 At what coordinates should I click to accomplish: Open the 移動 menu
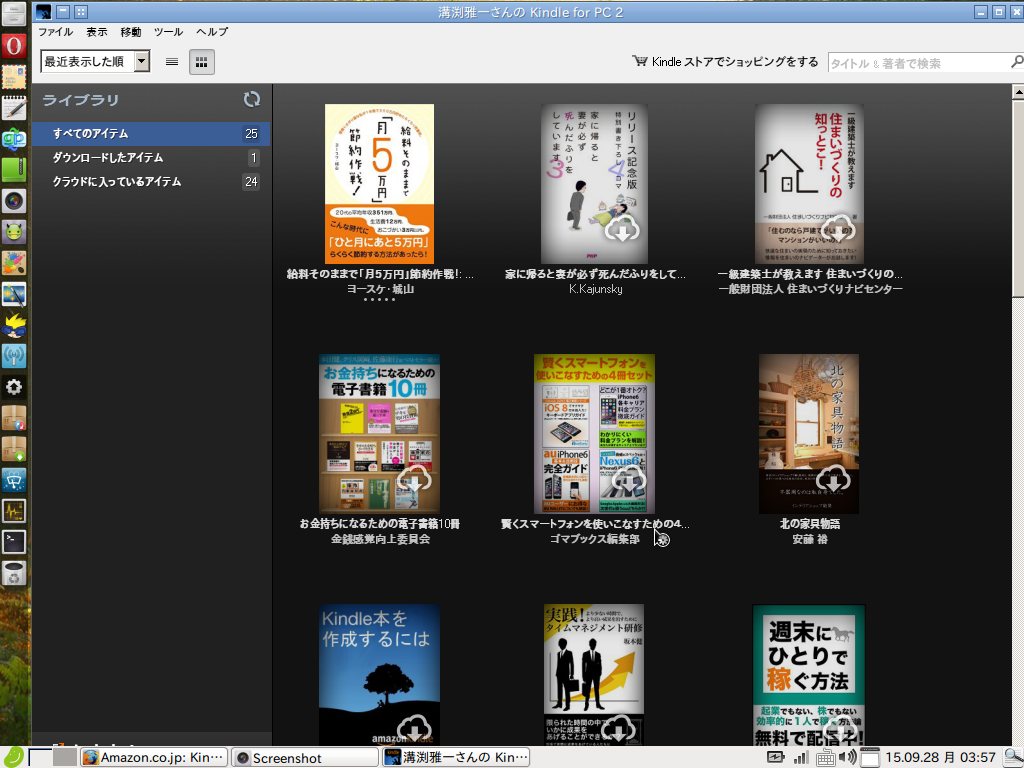coord(131,31)
